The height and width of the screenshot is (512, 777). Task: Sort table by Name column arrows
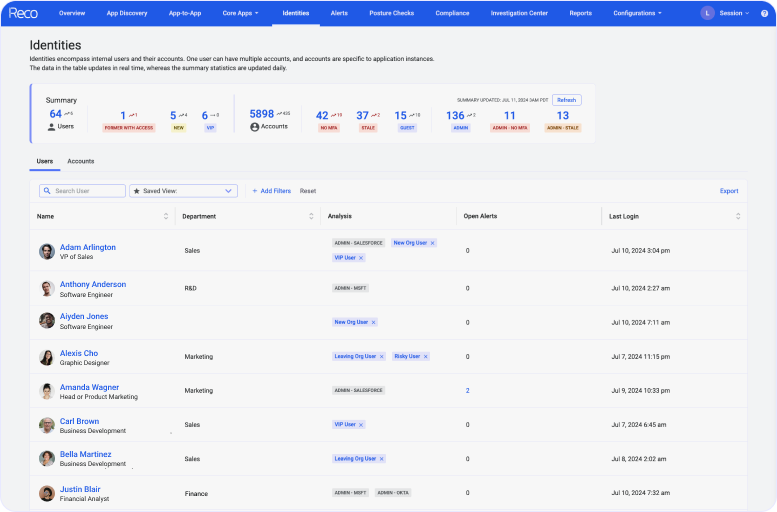[x=166, y=216]
